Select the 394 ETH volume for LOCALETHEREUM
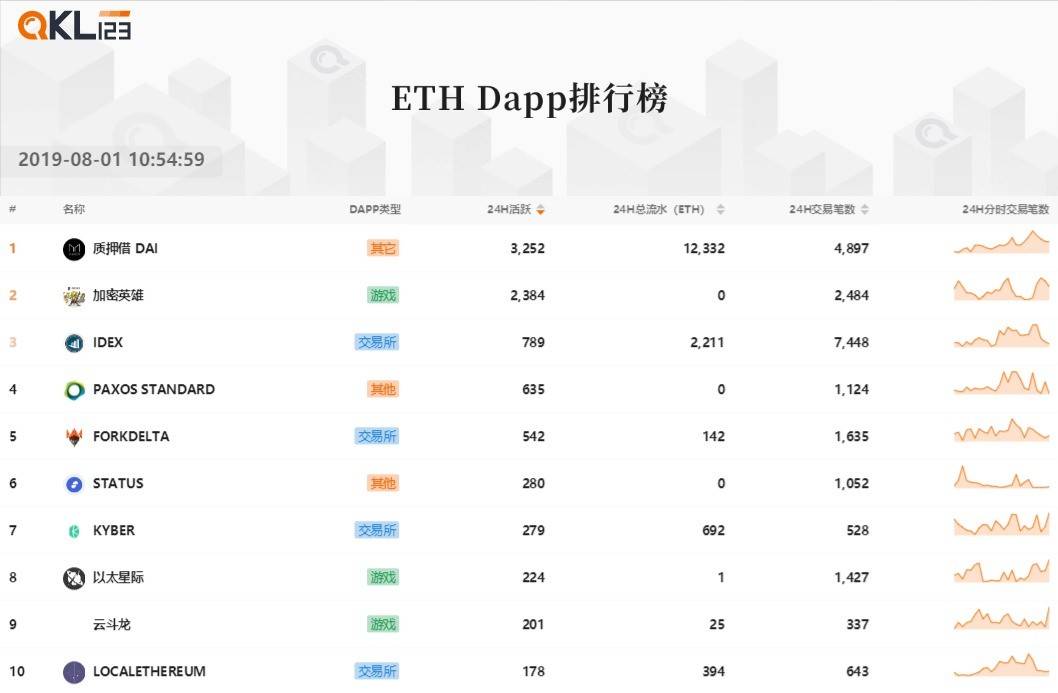Screen dimensions: 1058x693 click(x=713, y=671)
